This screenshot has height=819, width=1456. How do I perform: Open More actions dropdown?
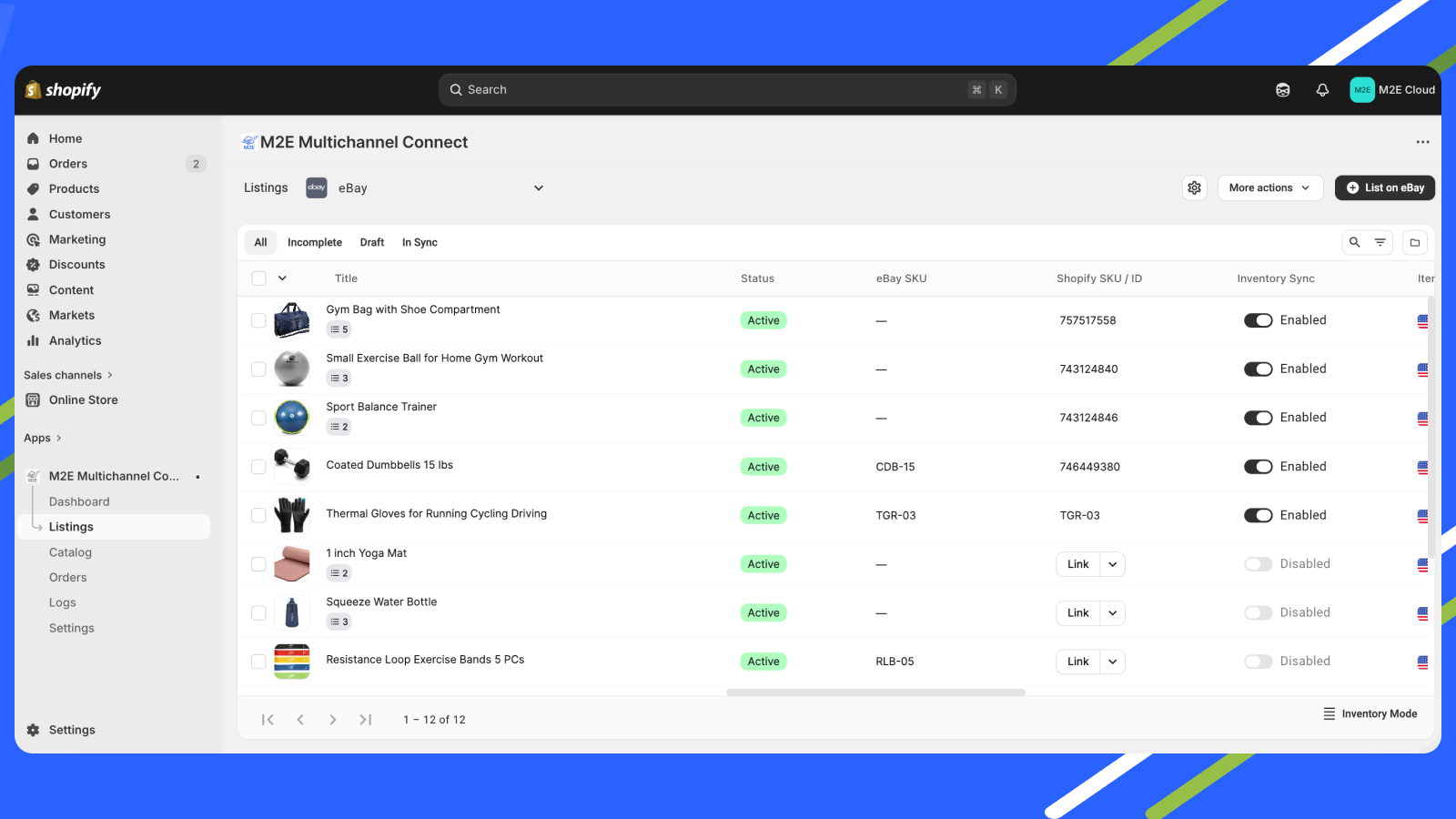tap(1270, 187)
